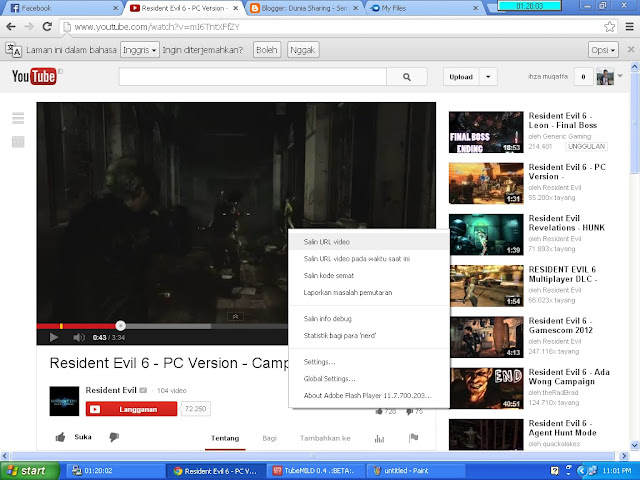Click the Upload button
The image size is (640, 480).
pos(461,77)
